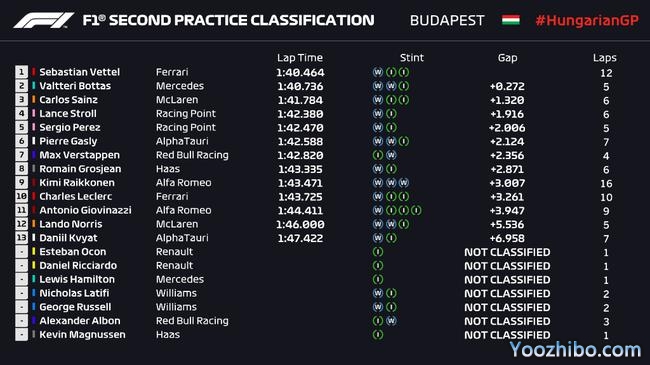
Task: Click the #HungarianGP hashtag
Action: click(x=587, y=20)
